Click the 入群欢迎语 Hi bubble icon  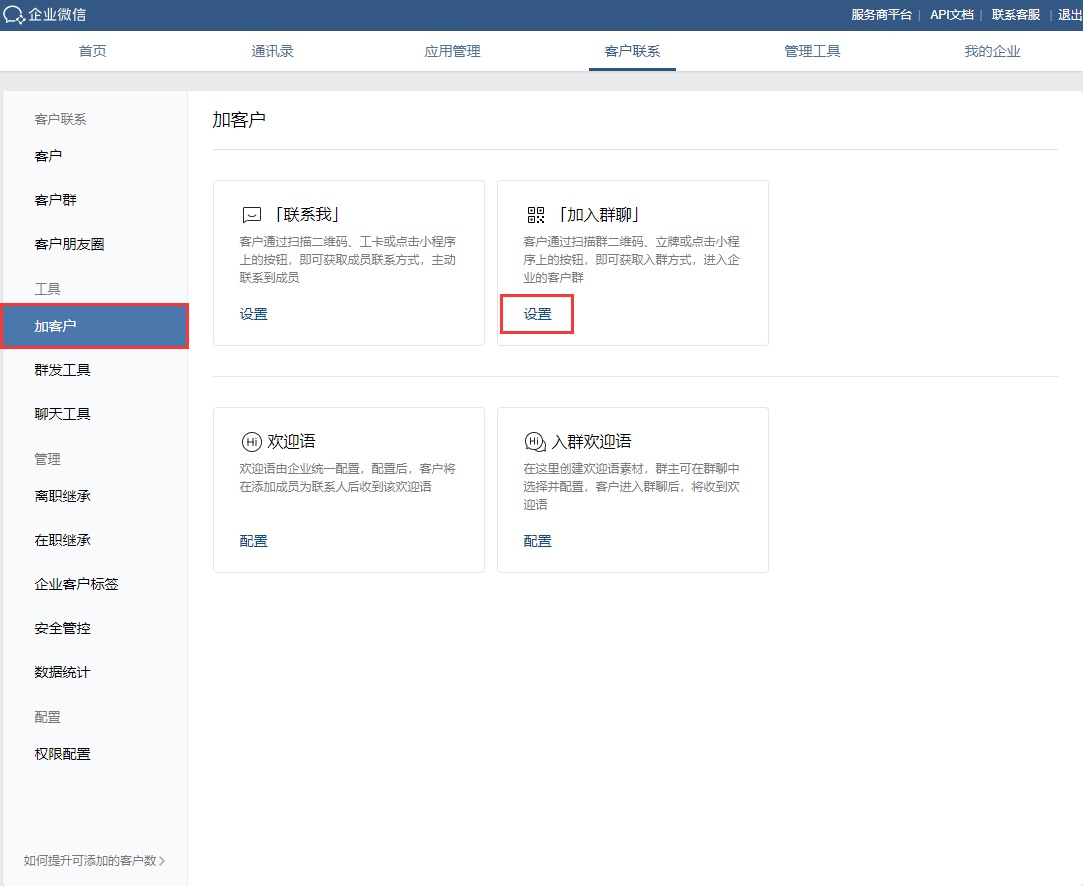536,442
